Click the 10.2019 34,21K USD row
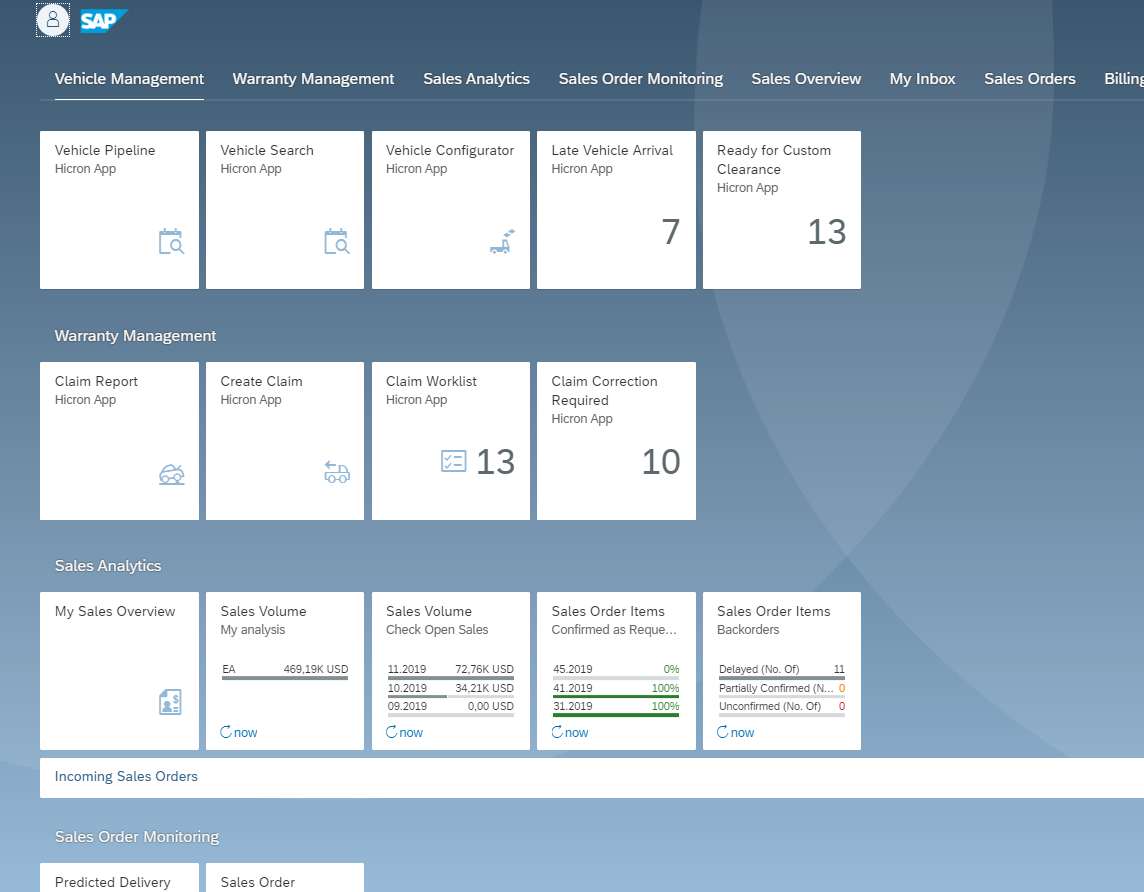This screenshot has height=892, width=1144. click(451, 690)
